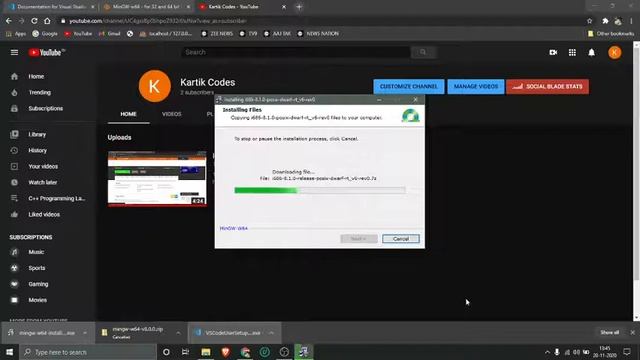Expand options for mingw-w64-install.exe download

(x=84, y=333)
